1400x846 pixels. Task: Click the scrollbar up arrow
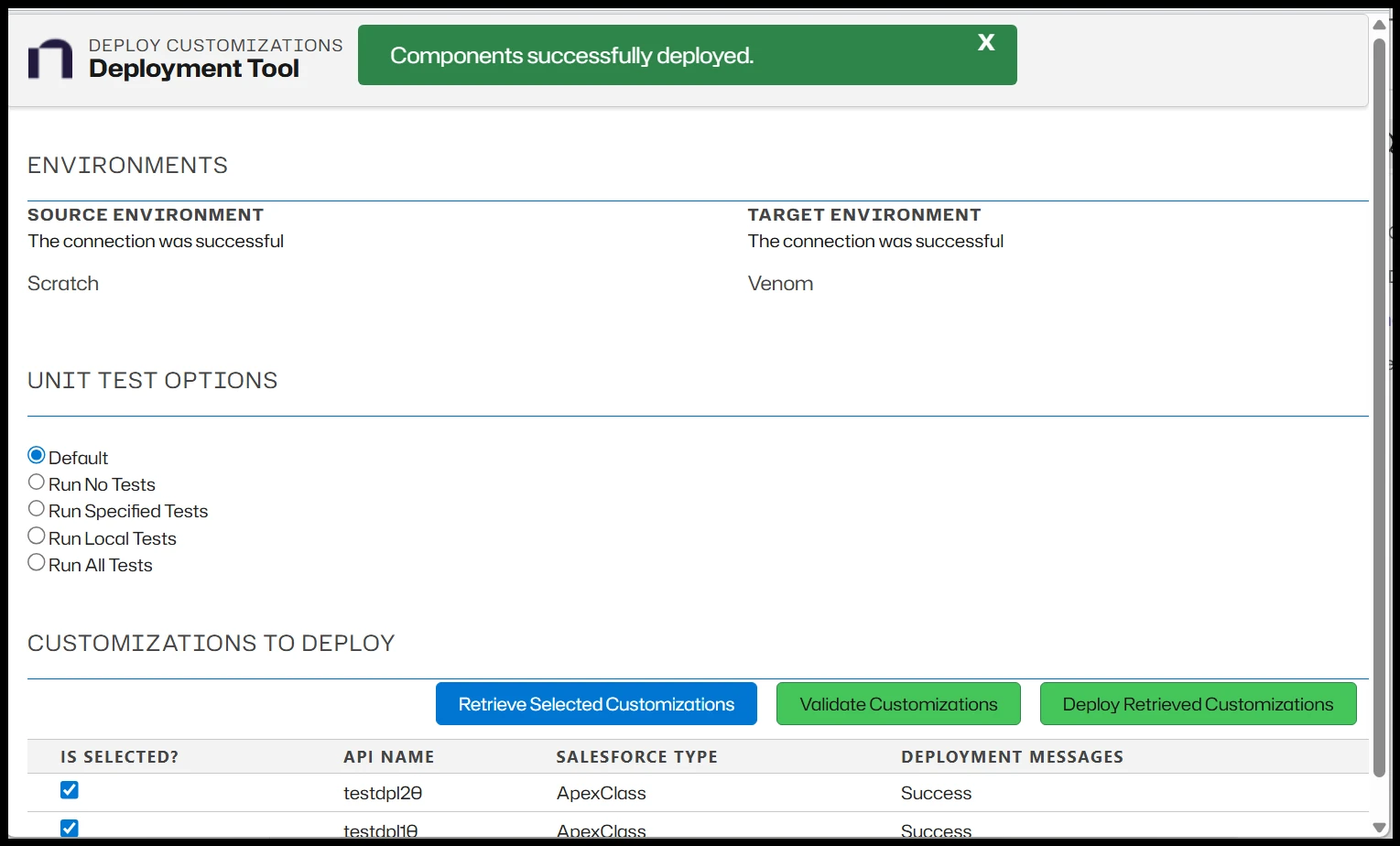coord(1379,25)
